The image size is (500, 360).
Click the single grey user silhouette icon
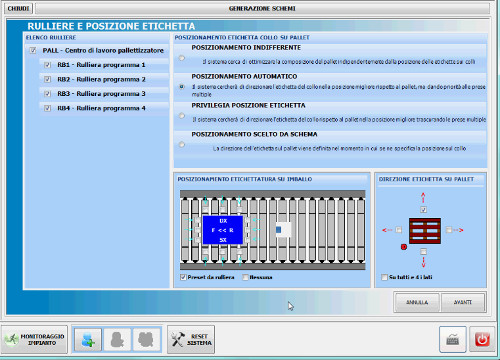click(x=117, y=339)
